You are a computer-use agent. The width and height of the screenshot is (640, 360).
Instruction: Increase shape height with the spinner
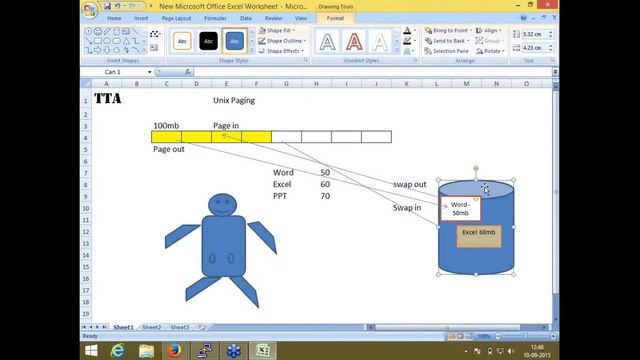(551, 32)
